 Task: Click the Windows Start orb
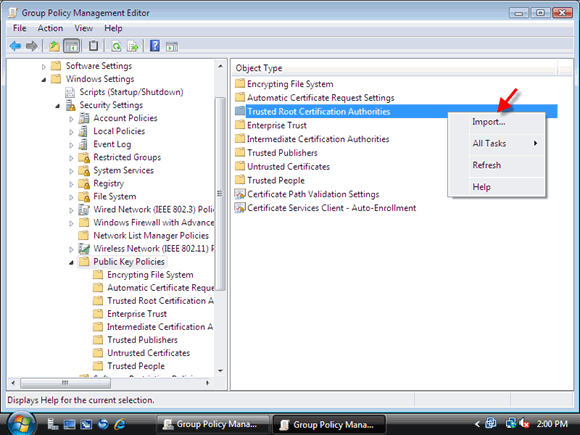pos(21,423)
